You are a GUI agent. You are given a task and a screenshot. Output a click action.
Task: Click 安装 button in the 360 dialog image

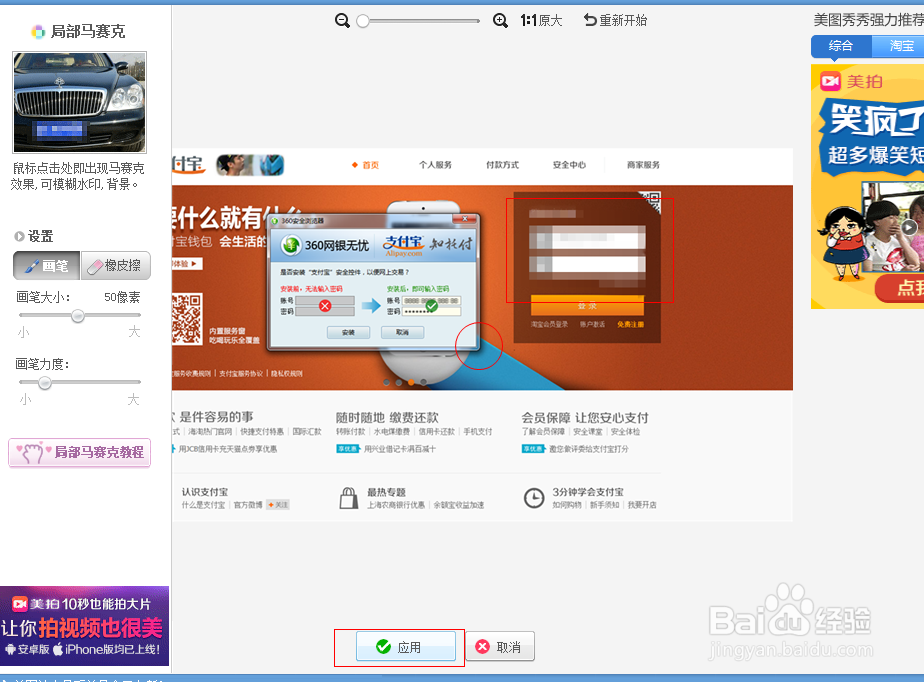[348, 332]
